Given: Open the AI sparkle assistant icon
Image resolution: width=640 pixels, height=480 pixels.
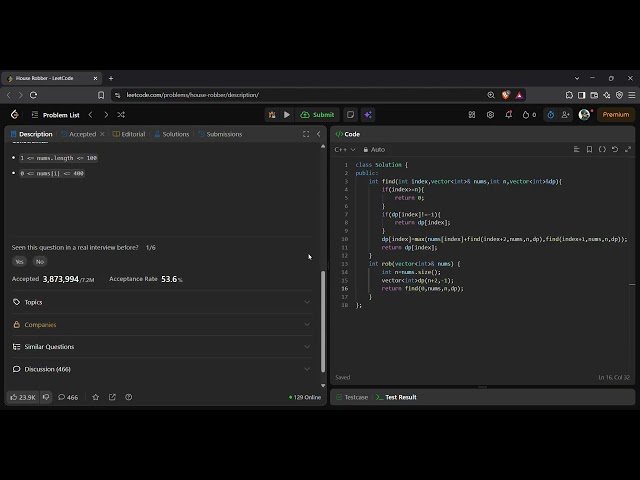Looking at the screenshot, I should click(368, 115).
